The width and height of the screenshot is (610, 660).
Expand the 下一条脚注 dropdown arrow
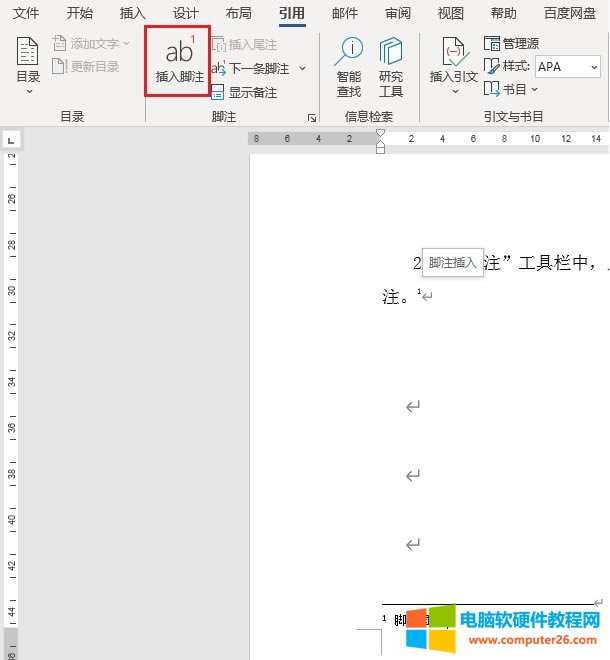click(x=302, y=69)
